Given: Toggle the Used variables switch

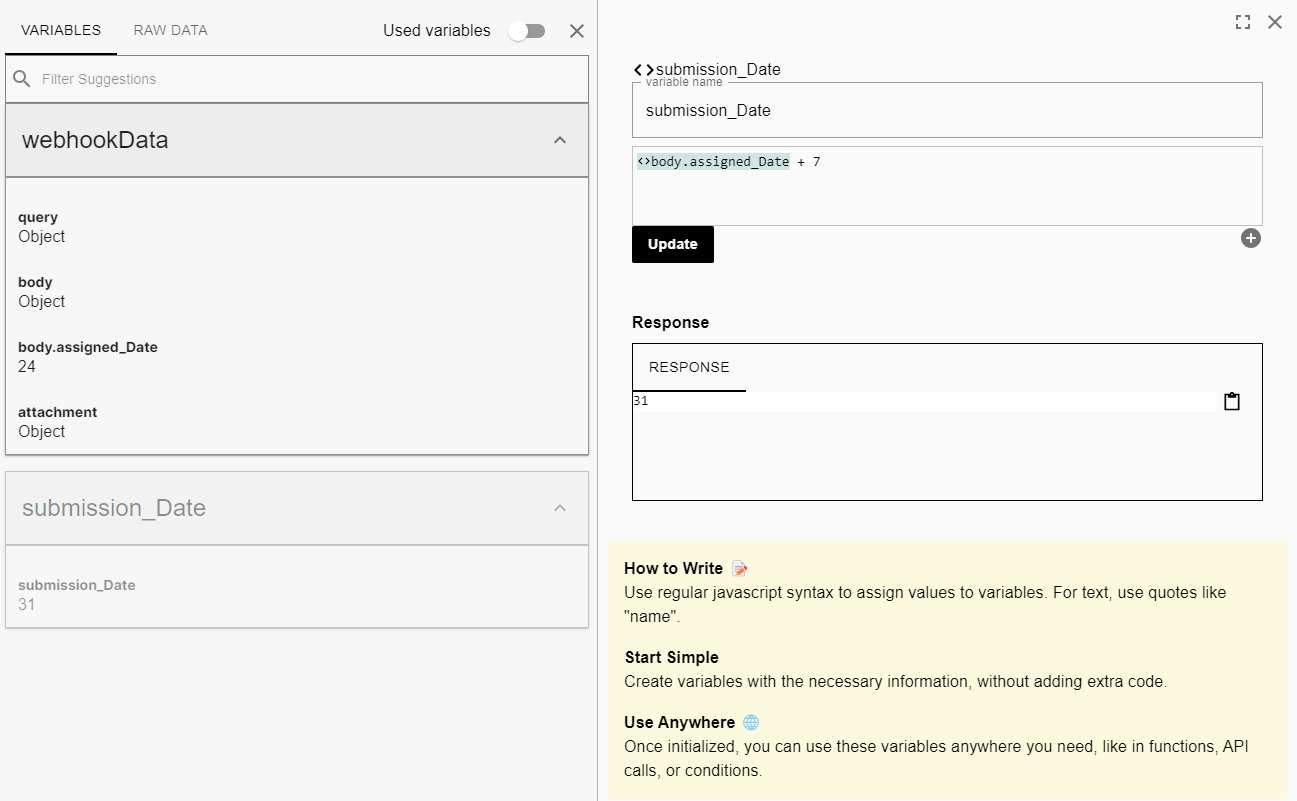Looking at the screenshot, I should point(526,31).
